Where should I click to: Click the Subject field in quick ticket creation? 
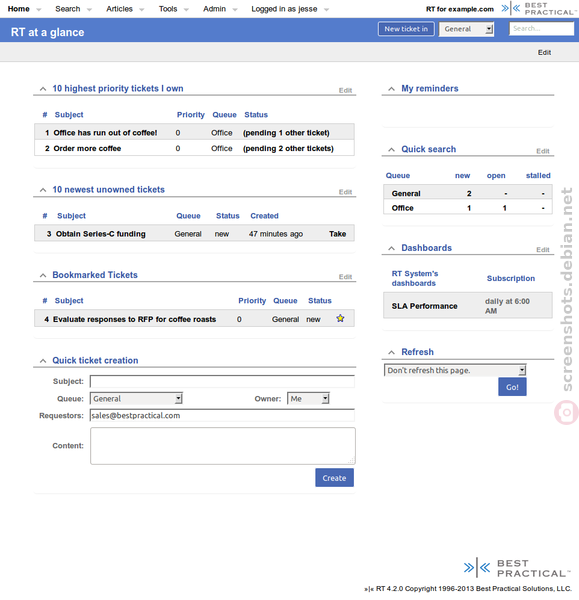point(222,381)
